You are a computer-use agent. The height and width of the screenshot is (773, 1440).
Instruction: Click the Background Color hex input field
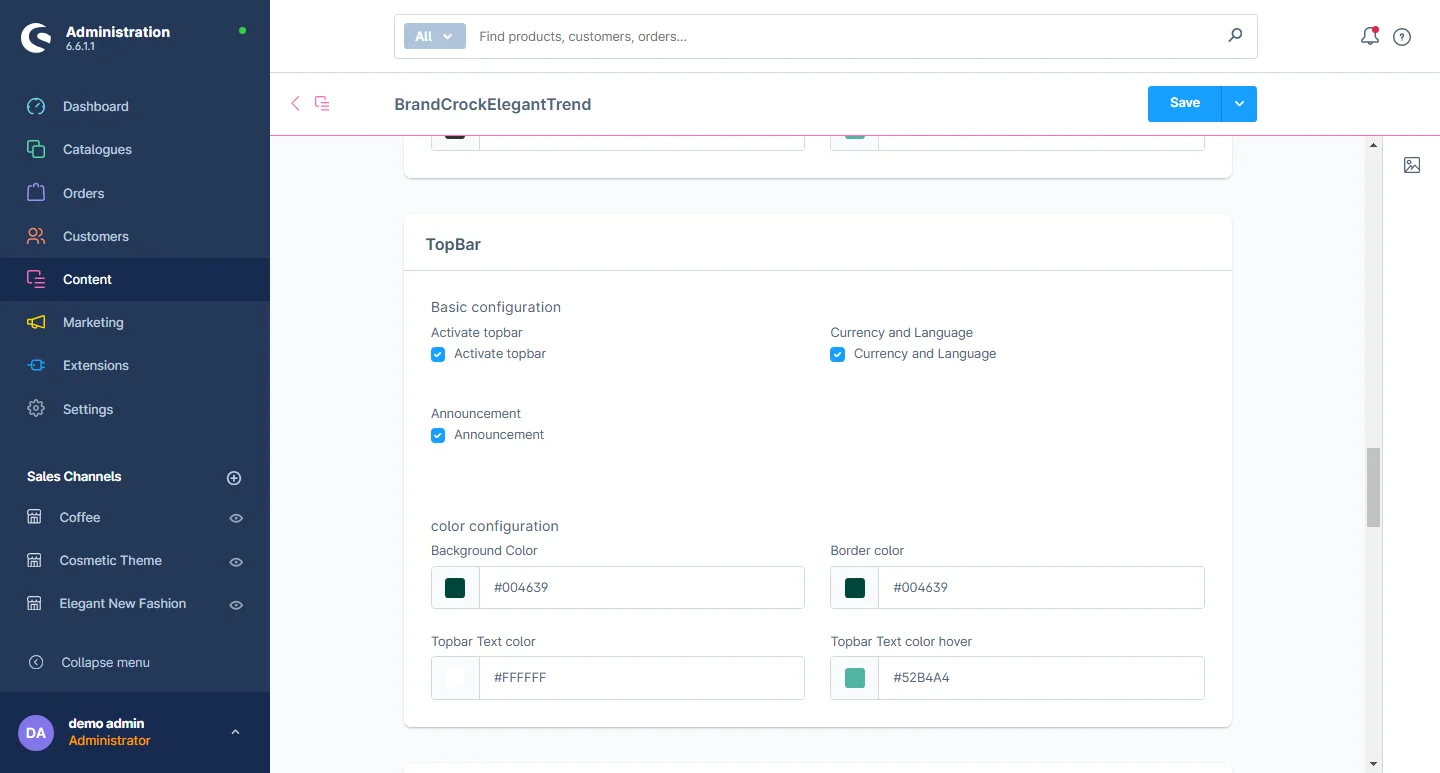coord(641,587)
